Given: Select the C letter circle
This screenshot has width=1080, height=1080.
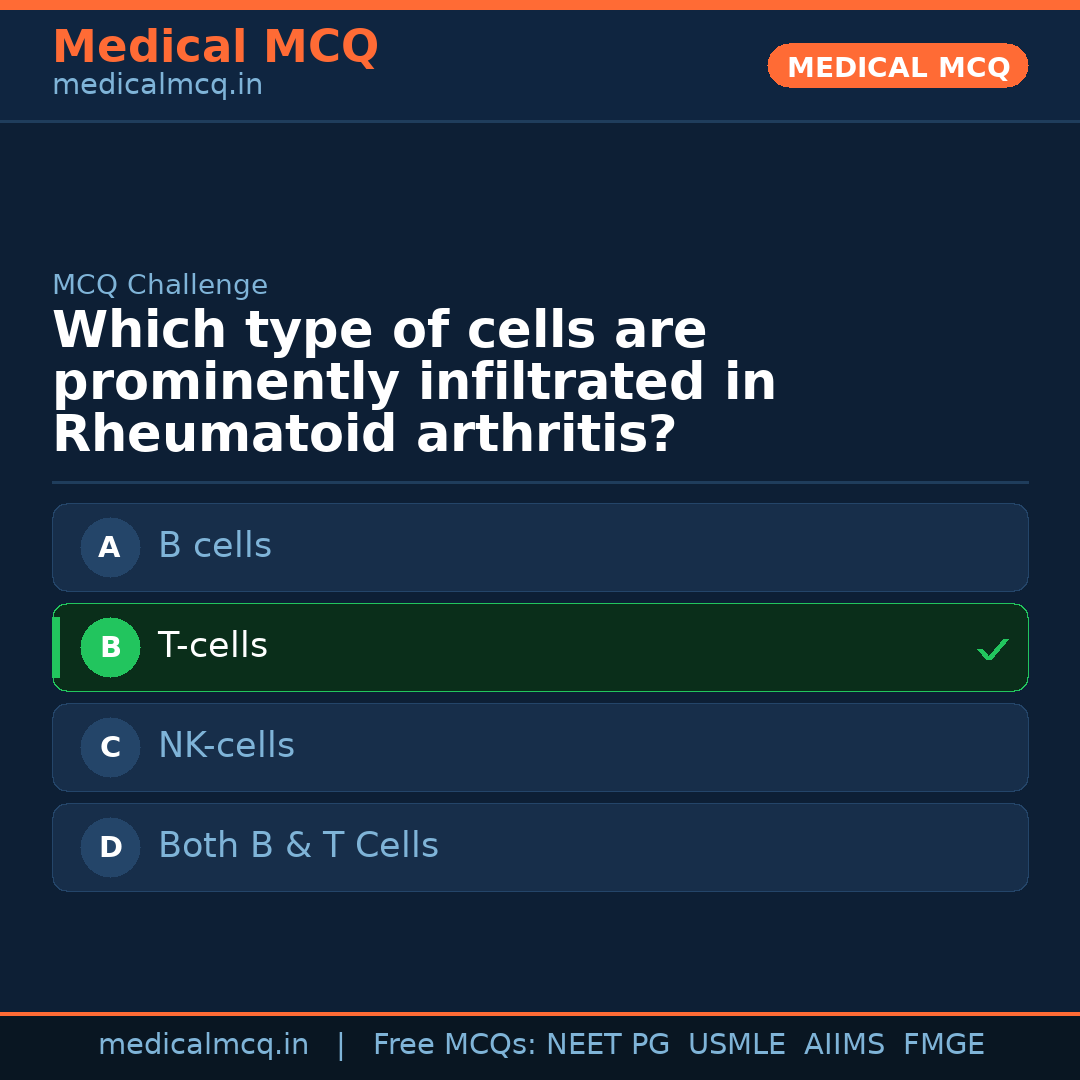Looking at the screenshot, I should point(110,747).
